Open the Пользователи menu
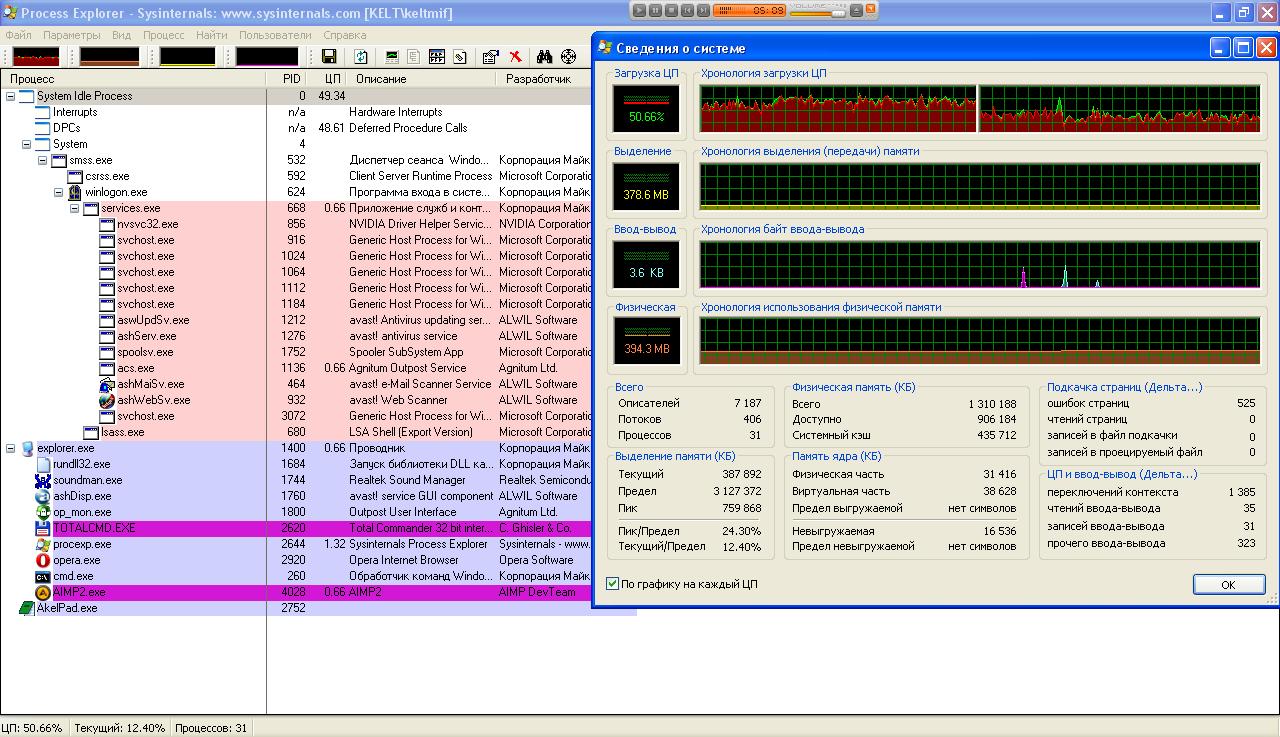 pyautogui.click(x=275, y=35)
